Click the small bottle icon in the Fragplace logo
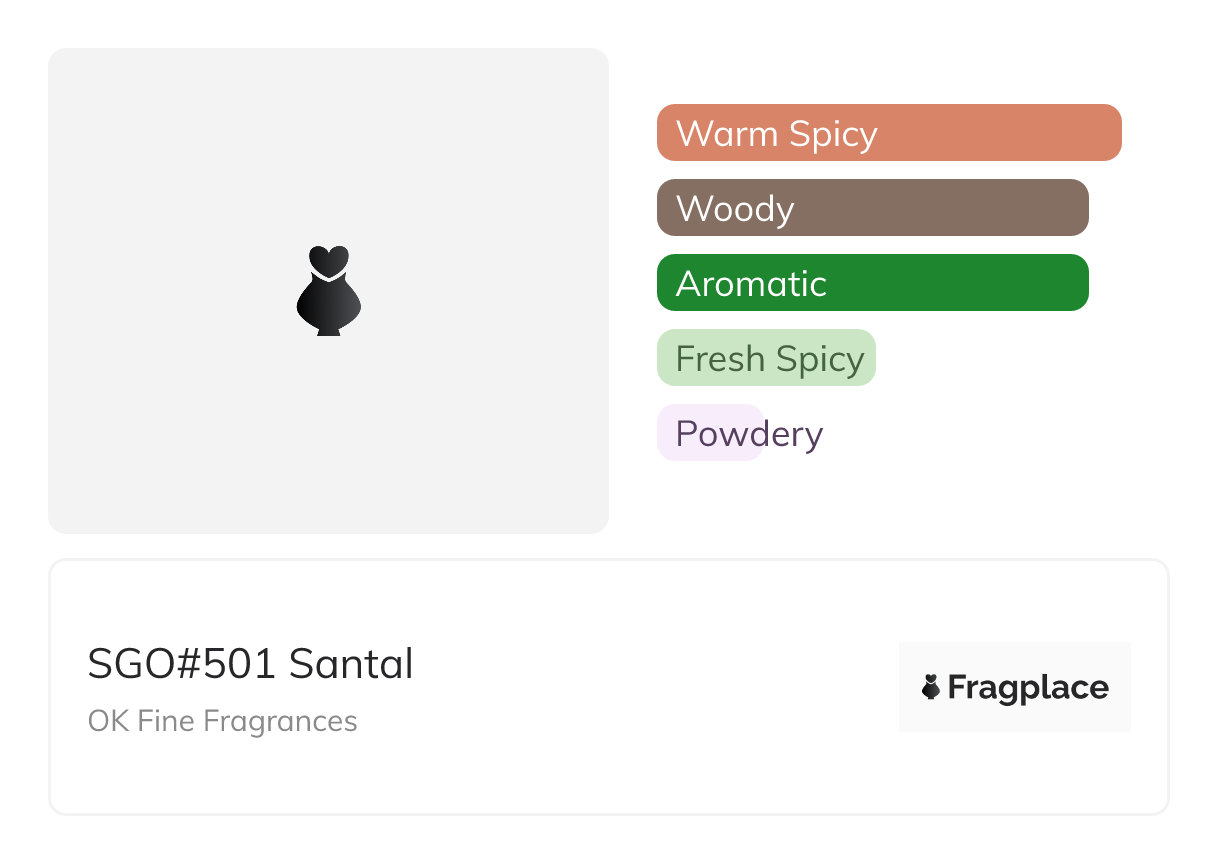 click(931, 687)
